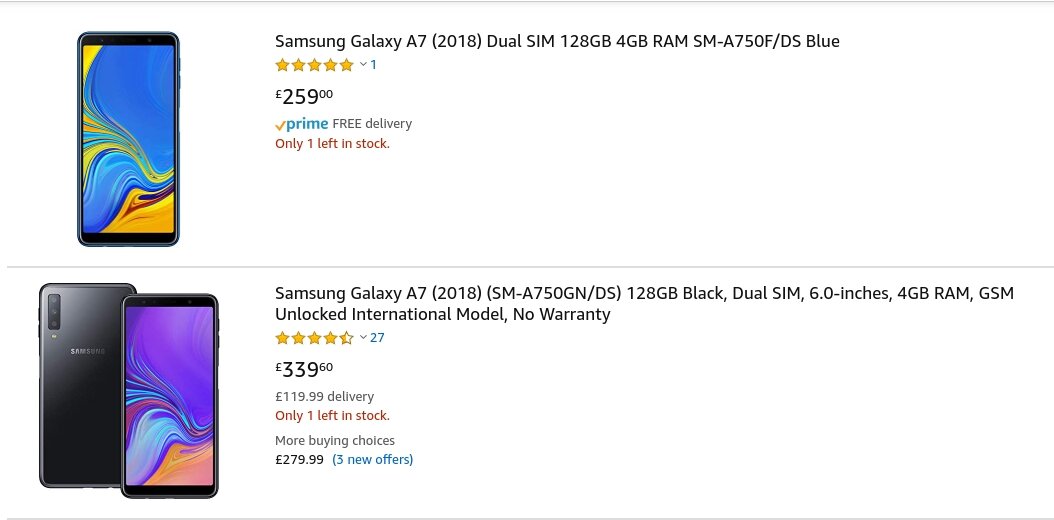This screenshot has width=1054, height=520.
Task: Click the More buying choices text
Action: click(x=335, y=441)
